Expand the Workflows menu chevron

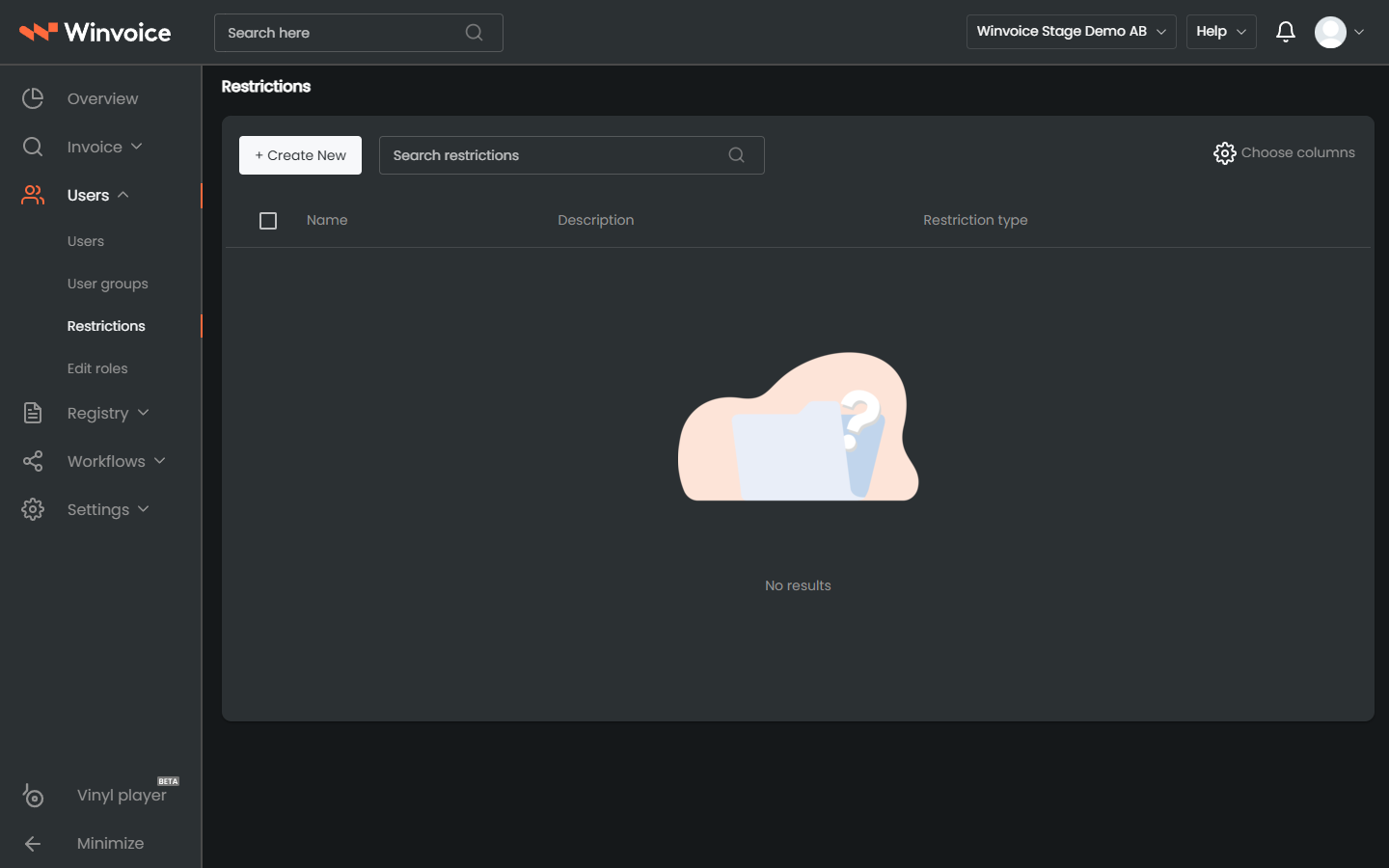click(x=159, y=461)
